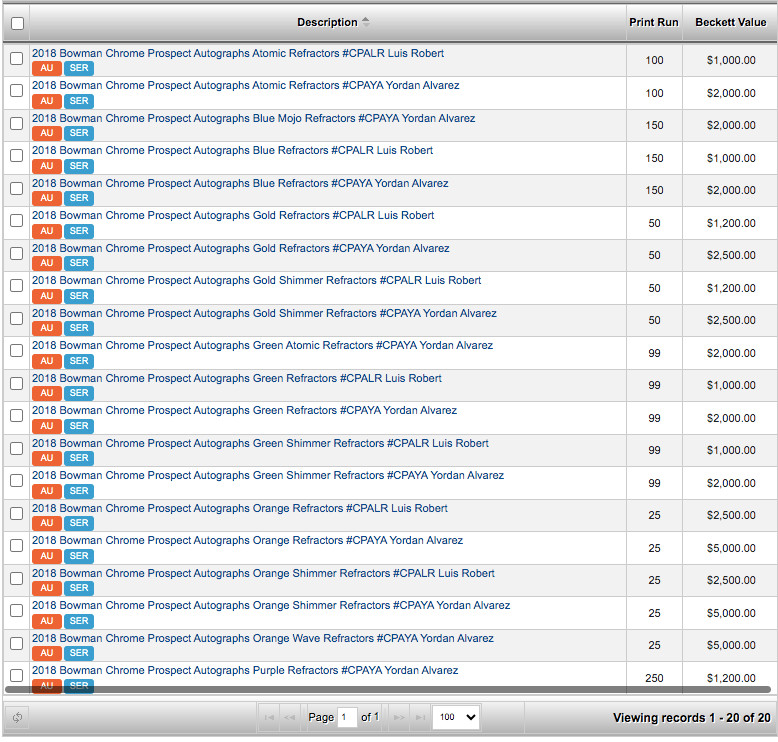Click the Print Run column header
Screen dimensions: 778x742
click(653, 22)
